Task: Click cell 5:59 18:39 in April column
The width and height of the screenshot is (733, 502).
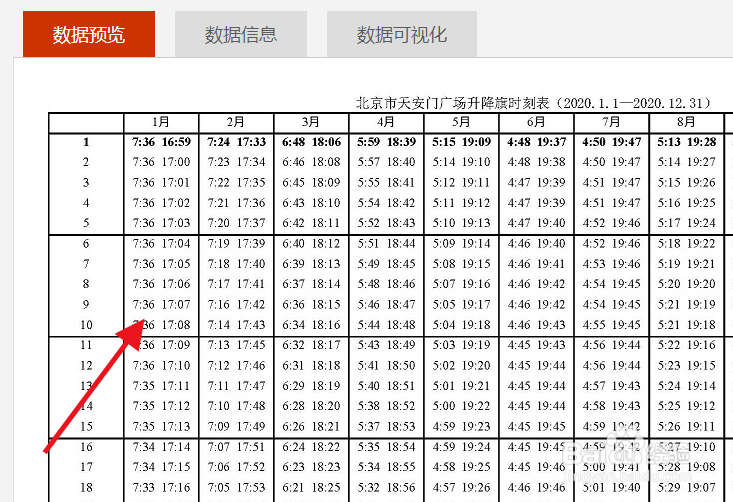Action: click(x=386, y=142)
